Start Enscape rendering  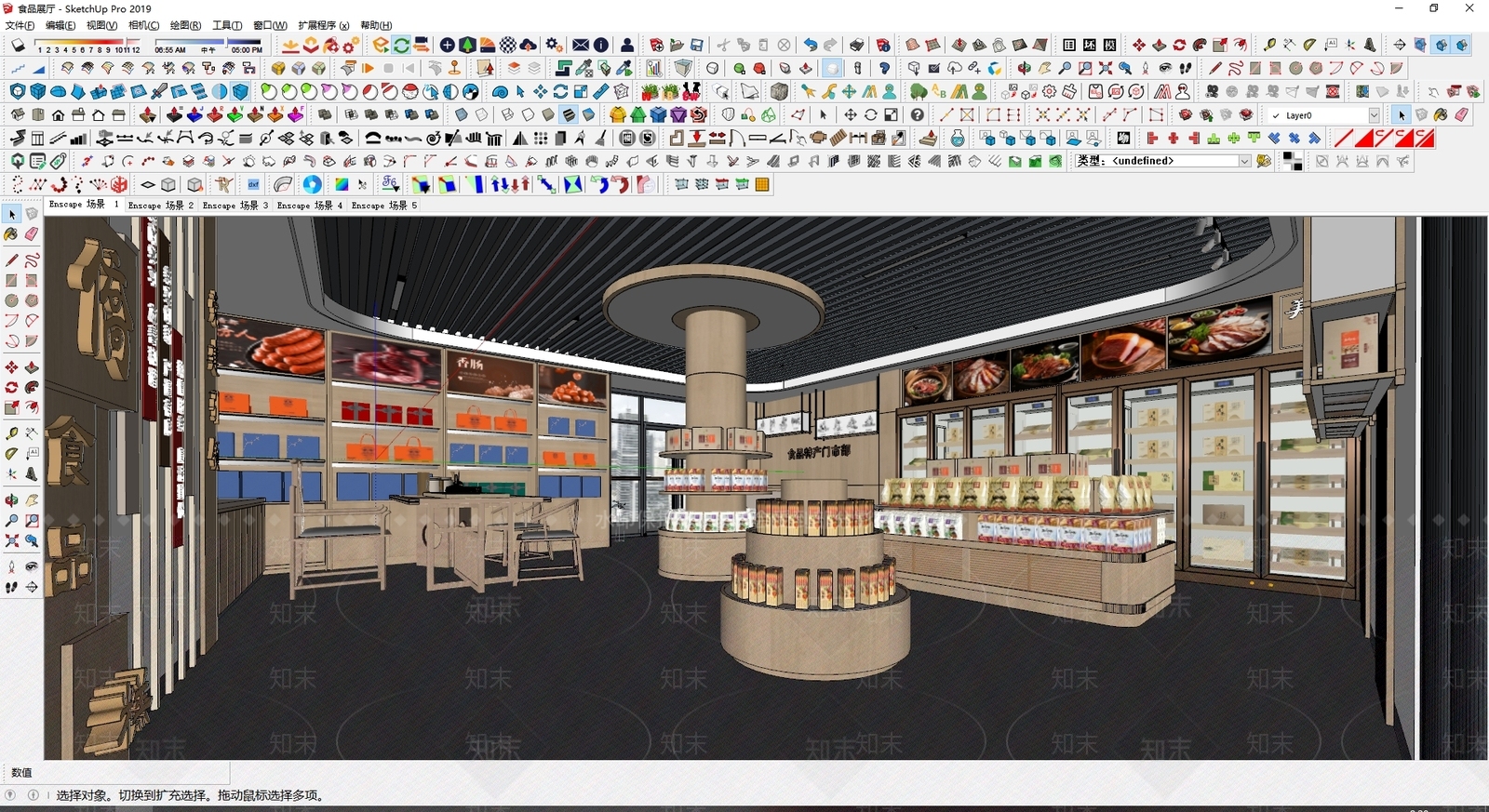[x=382, y=45]
